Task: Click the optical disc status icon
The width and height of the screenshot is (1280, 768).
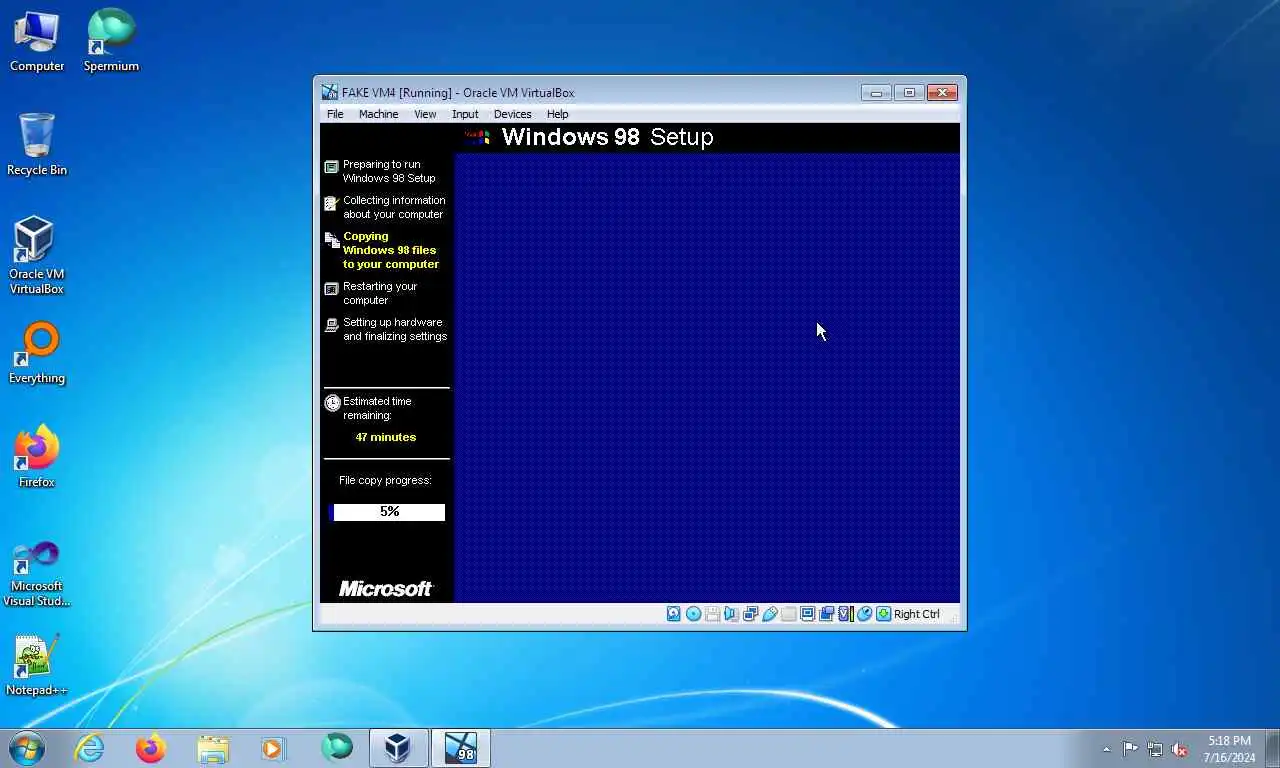Action: [693, 614]
